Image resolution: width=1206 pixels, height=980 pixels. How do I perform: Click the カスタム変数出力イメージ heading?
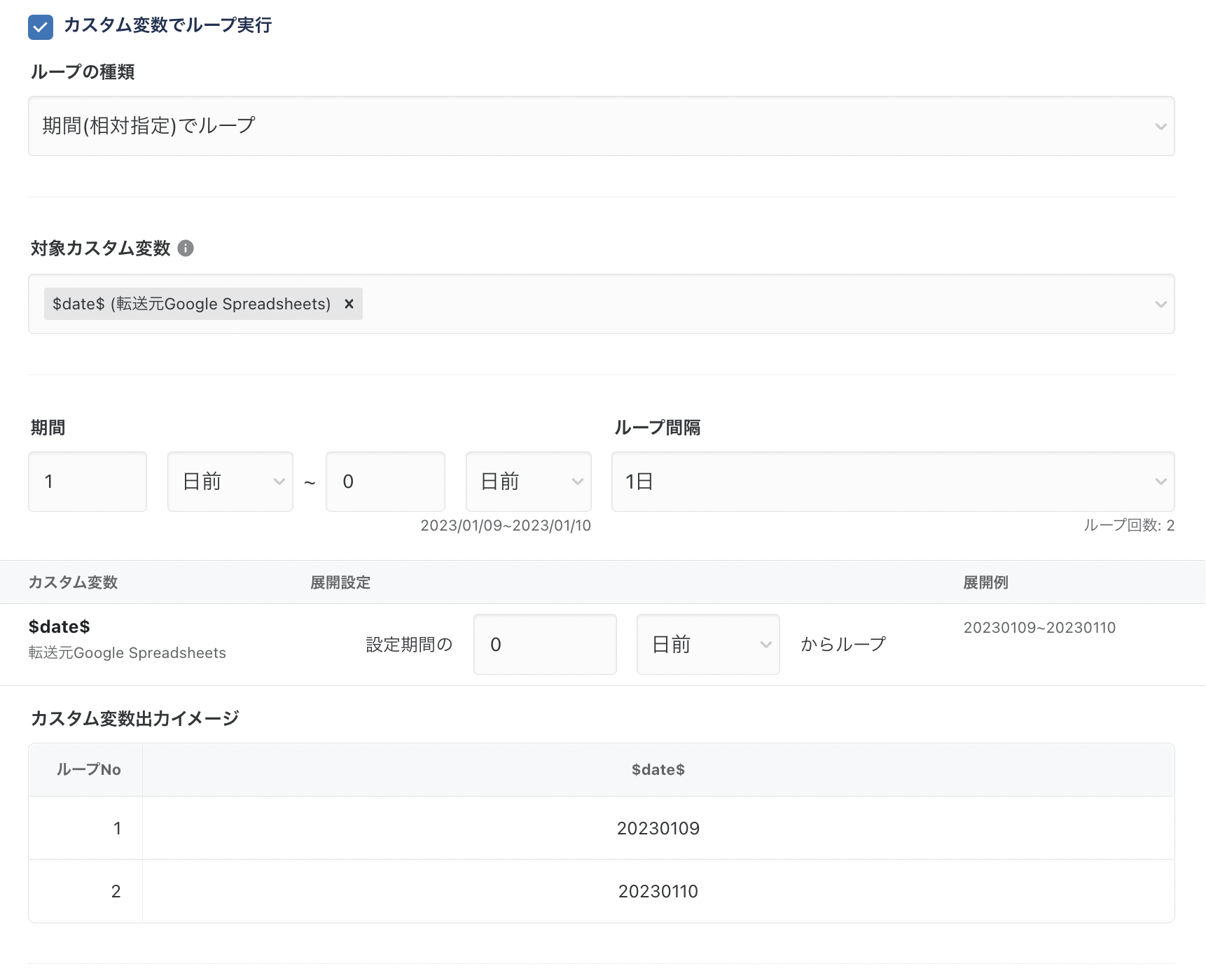135,718
